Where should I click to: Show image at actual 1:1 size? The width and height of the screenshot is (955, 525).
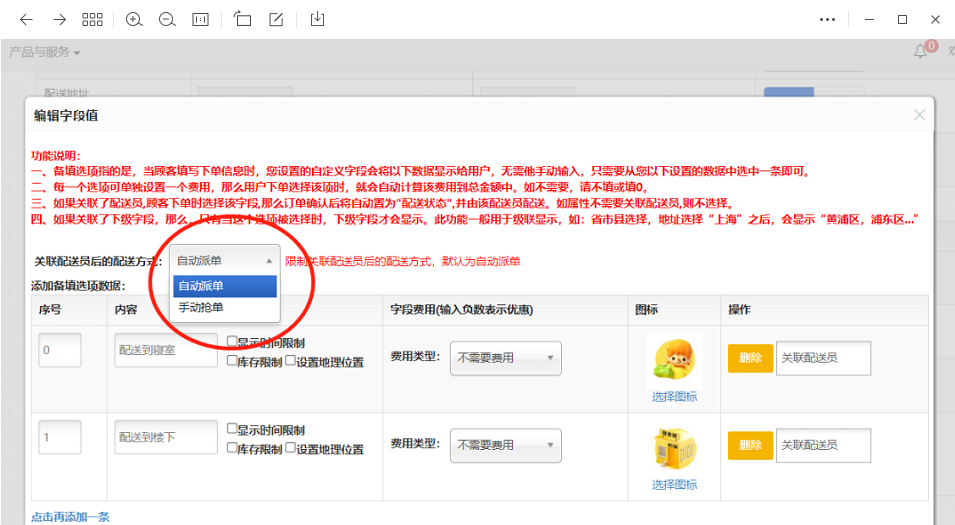click(201, 19)
